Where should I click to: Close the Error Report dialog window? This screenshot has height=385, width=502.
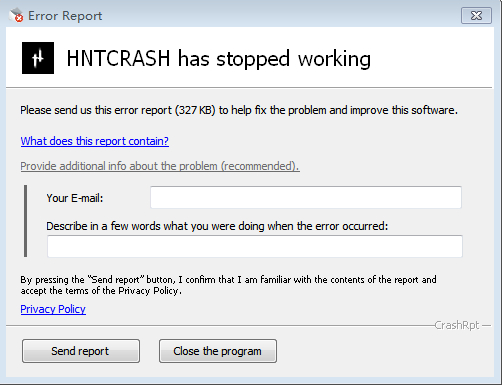(476, 16)
